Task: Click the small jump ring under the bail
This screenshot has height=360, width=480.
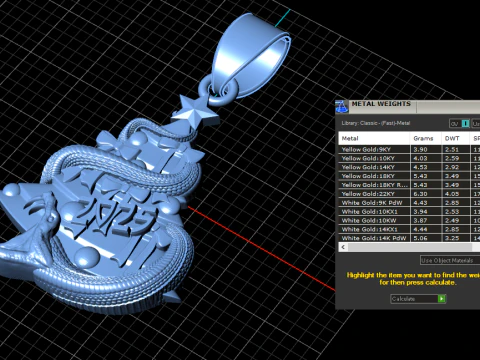Action: tap(218, 89)
